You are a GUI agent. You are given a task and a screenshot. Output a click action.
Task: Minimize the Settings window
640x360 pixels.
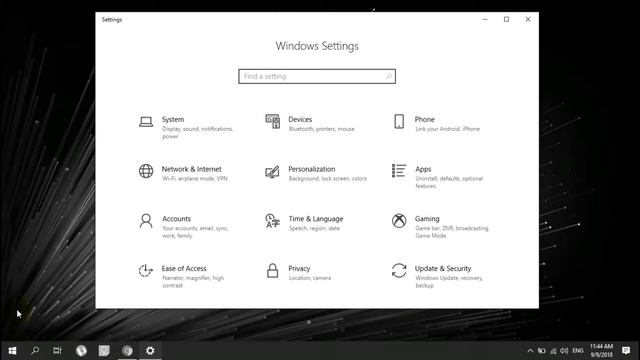point(485,19)
